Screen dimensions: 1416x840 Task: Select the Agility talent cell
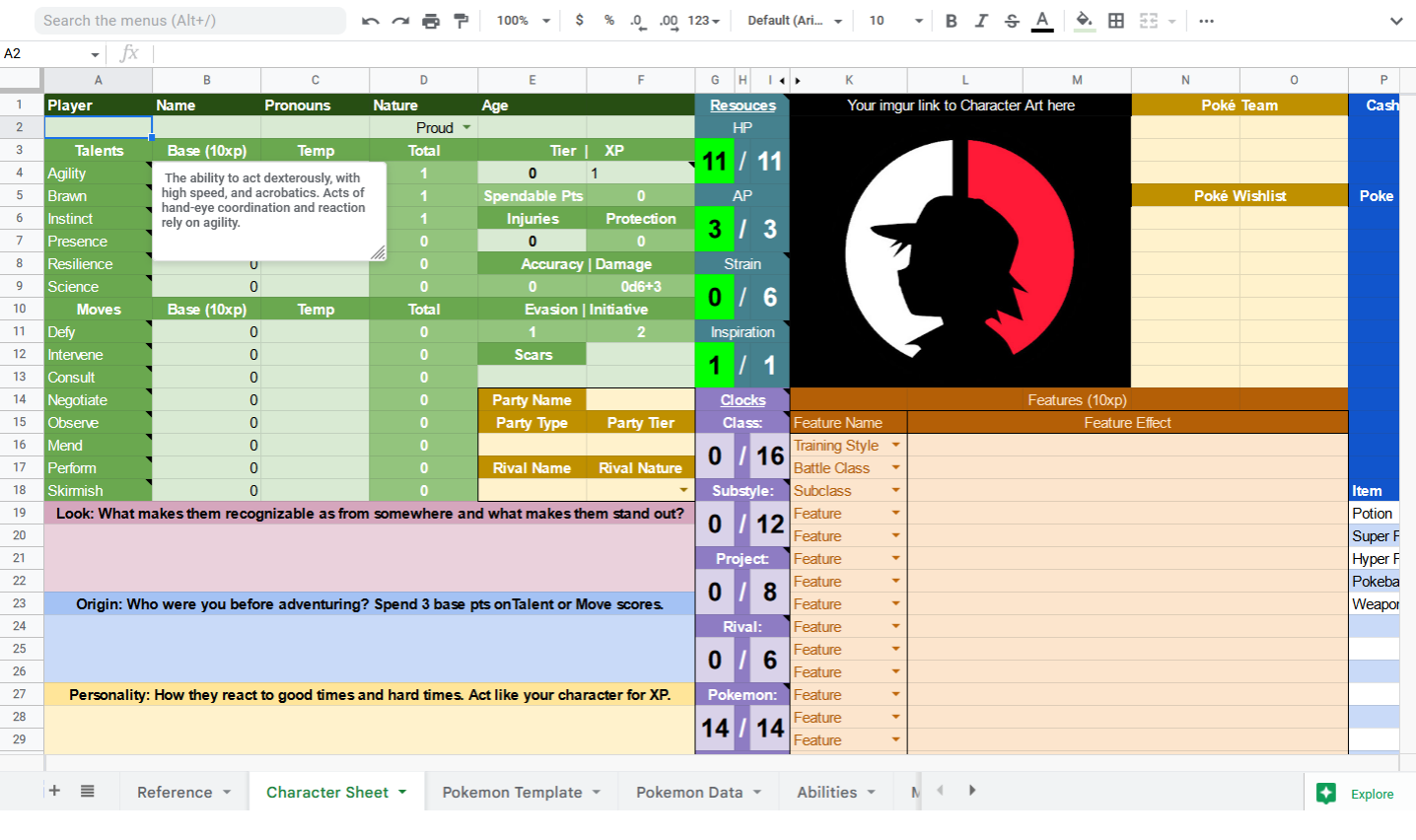[99, 174]
